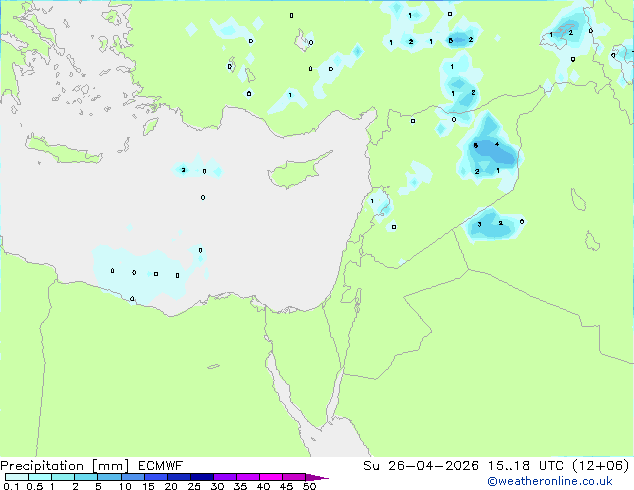Click the '30' legend scale label
This screenshot has width=634, height=490.
pyautogui.click(x=217, y=486)
